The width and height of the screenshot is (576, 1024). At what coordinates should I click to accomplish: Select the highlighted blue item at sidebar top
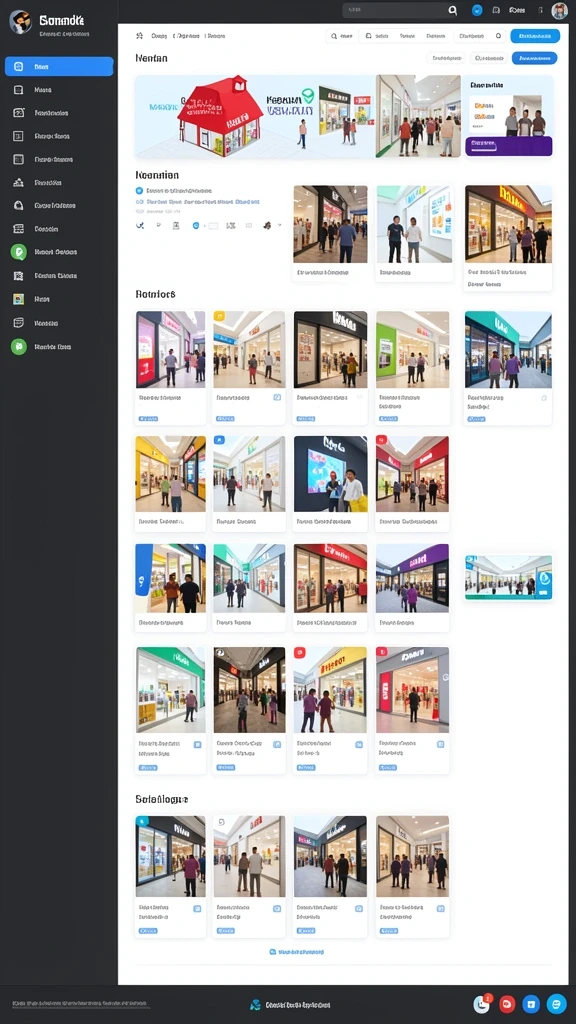tap(59, 67)
